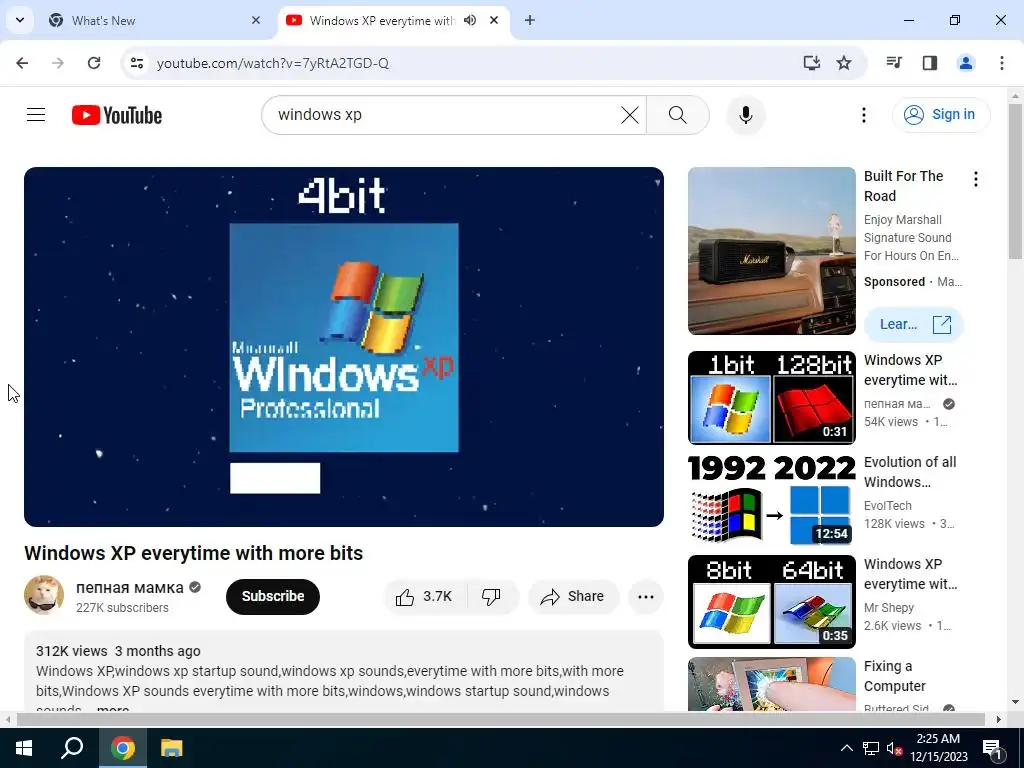Install YouTube app icon in address bar
The image size is (1024, 768).
(811, 63)
